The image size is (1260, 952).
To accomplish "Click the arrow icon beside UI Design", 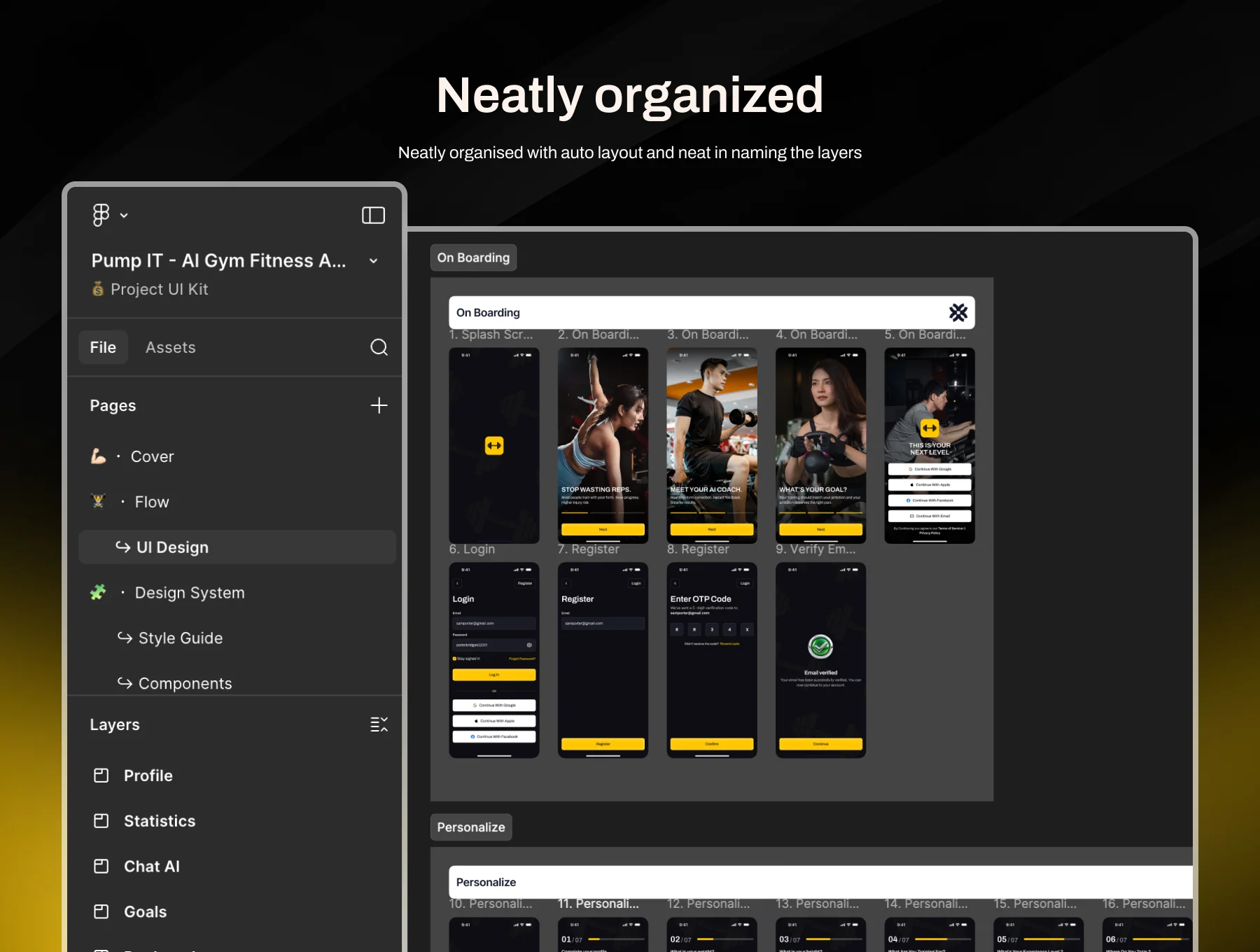I will 123,547.
